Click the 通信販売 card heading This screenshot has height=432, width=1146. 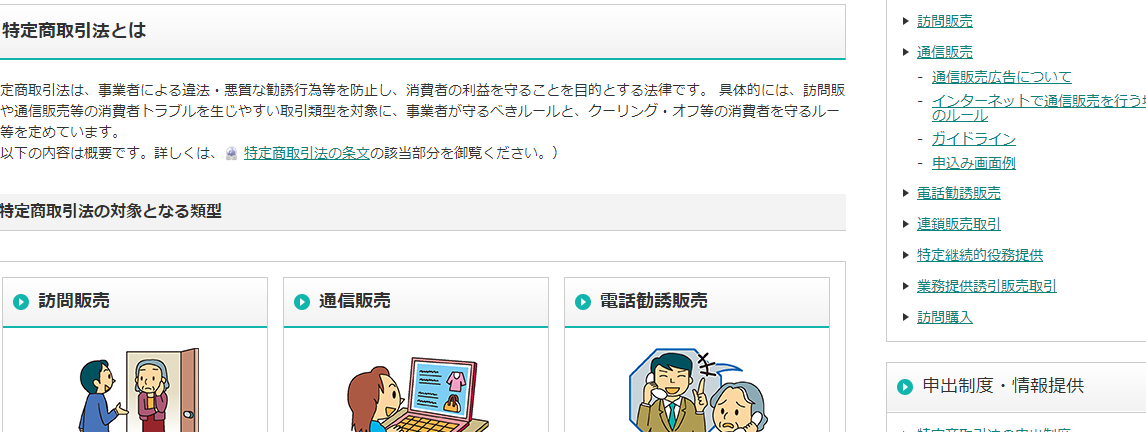tap(354, 301)
